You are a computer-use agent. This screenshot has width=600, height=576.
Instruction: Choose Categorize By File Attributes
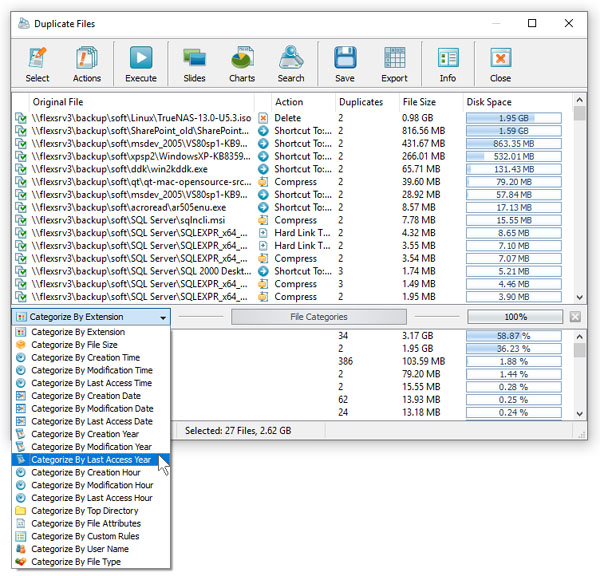(x=91, y=523)
